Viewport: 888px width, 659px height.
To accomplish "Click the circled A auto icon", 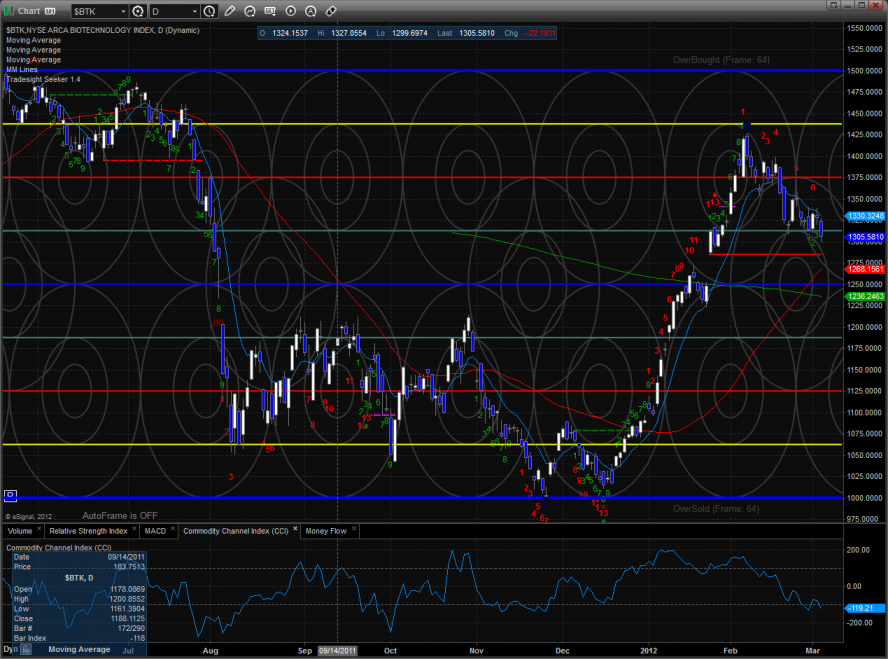I will 310,11.
